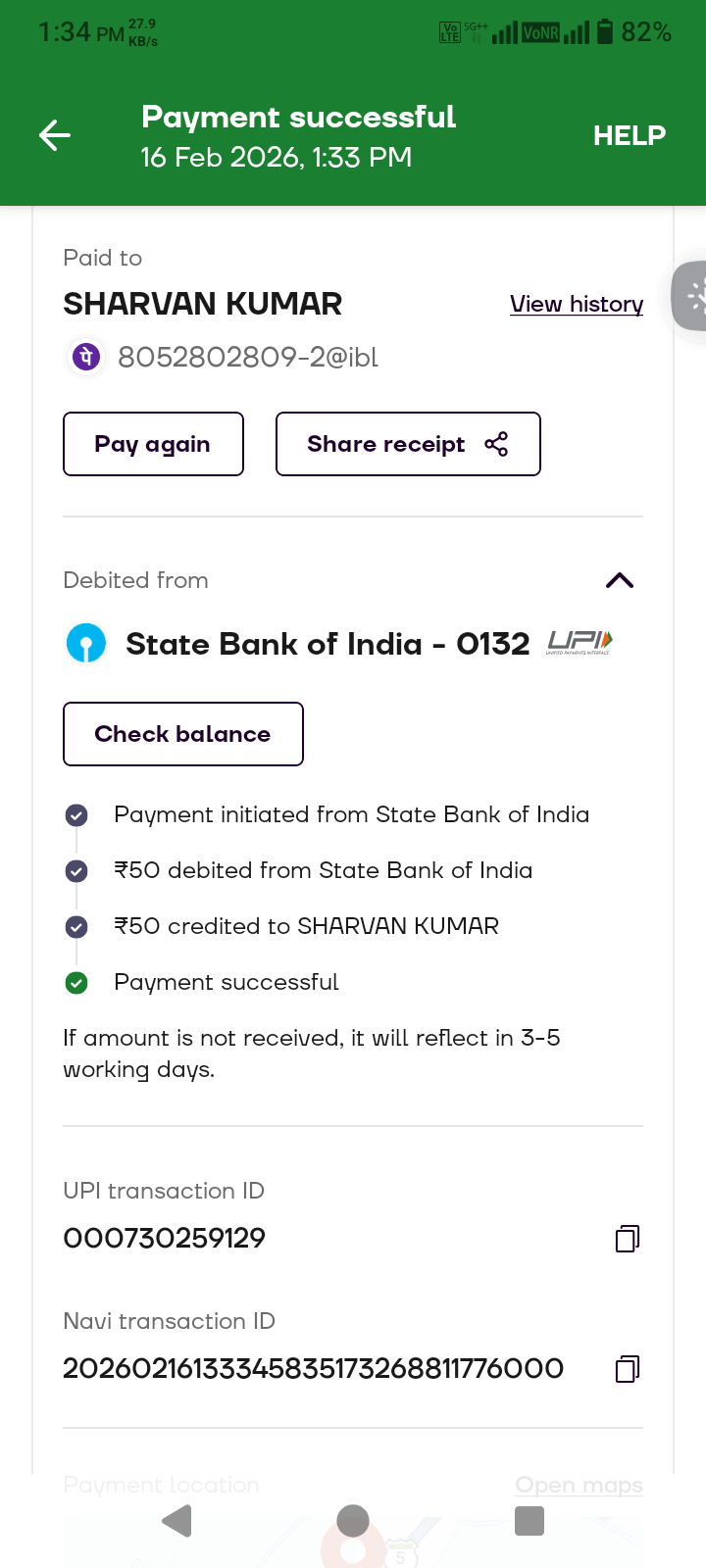Open HELP for this payment

[x=629, y=135]
